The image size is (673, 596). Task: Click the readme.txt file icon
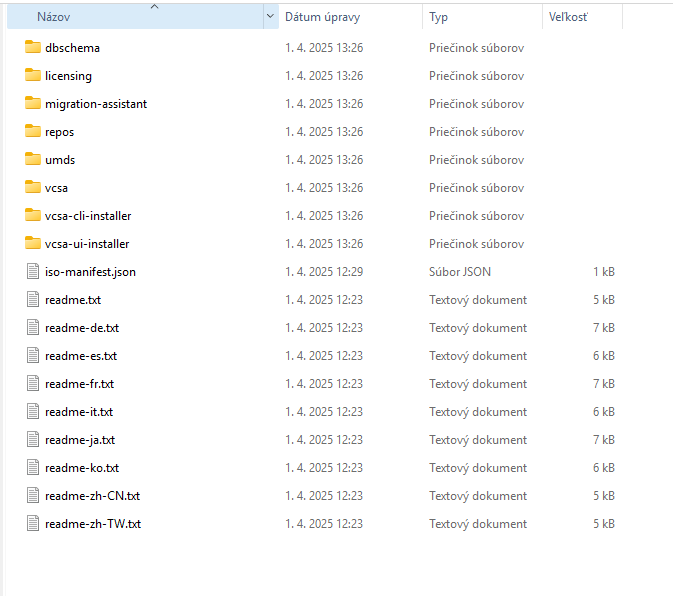[x=33, y=299]
